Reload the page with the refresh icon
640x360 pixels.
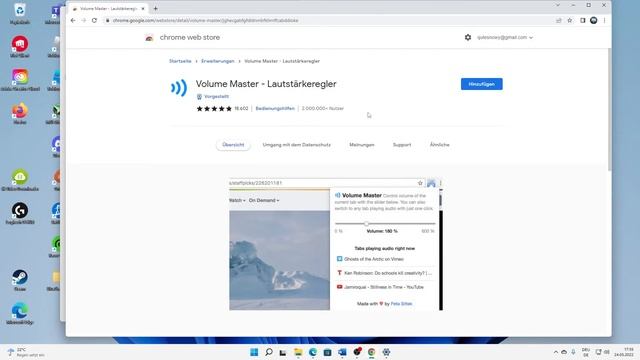click(94, 20)
